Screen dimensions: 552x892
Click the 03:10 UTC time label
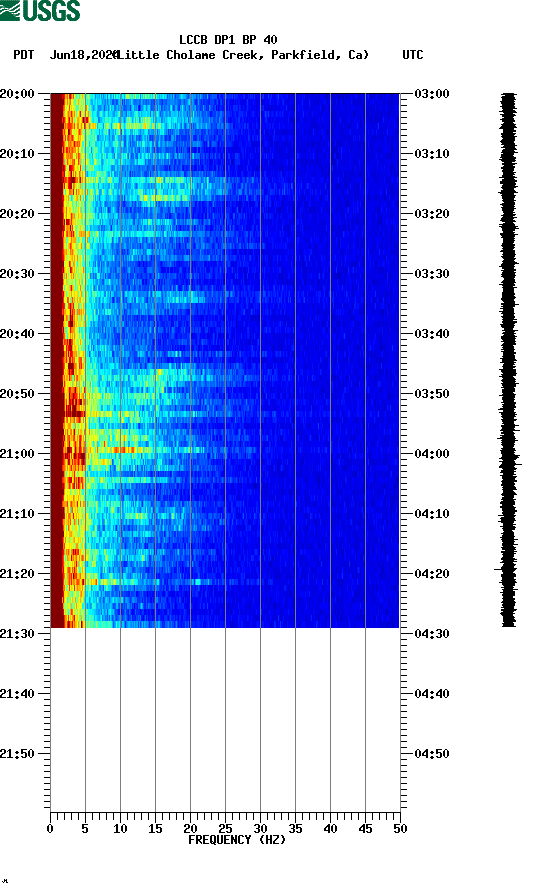[432, 154]
